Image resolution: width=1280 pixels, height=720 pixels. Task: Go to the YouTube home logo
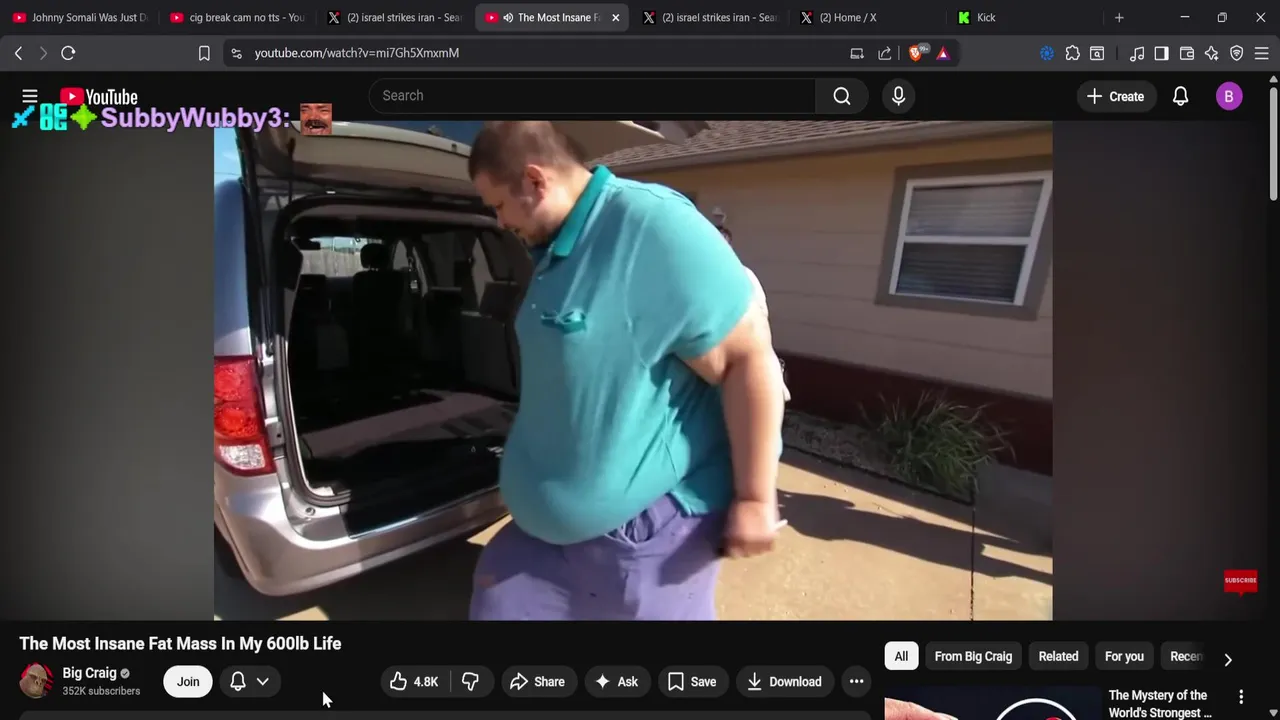[99, 97]
